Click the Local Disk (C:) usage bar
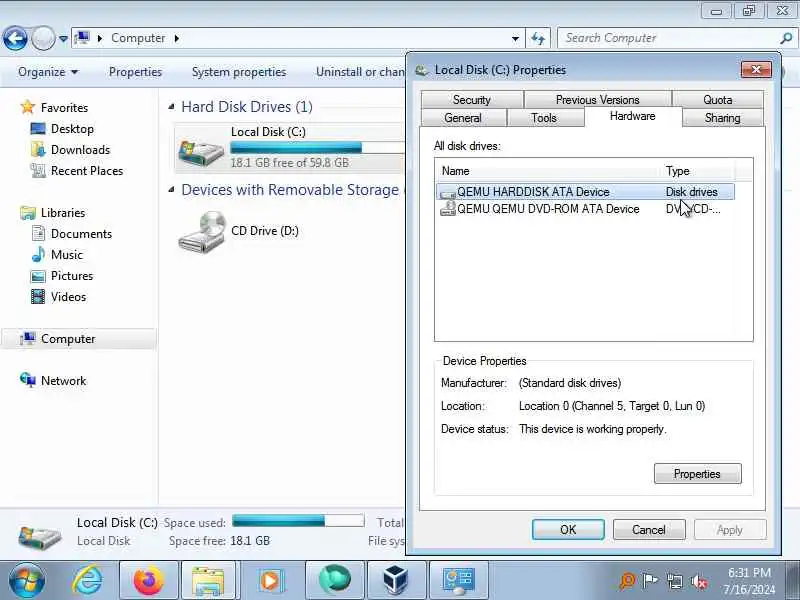 pyautogui.click(x=317, y=148)
